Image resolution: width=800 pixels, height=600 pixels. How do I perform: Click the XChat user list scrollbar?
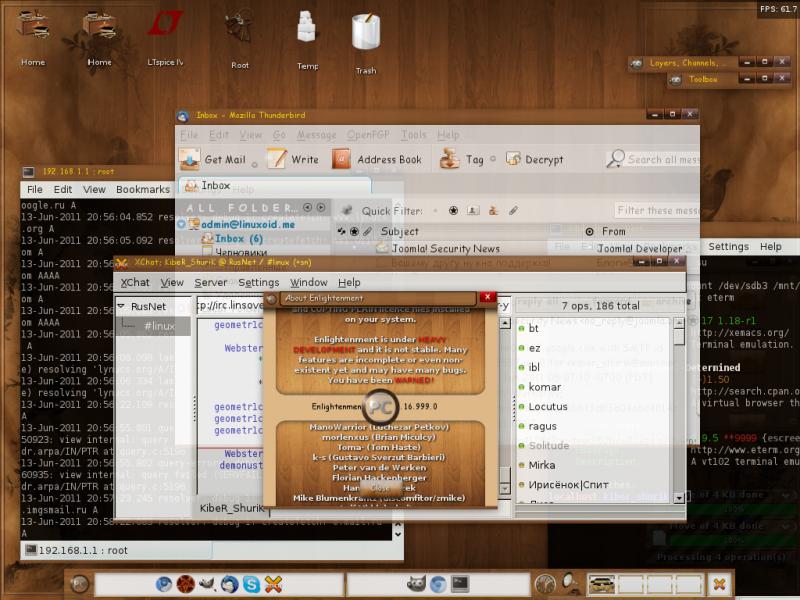pos(679,410)
